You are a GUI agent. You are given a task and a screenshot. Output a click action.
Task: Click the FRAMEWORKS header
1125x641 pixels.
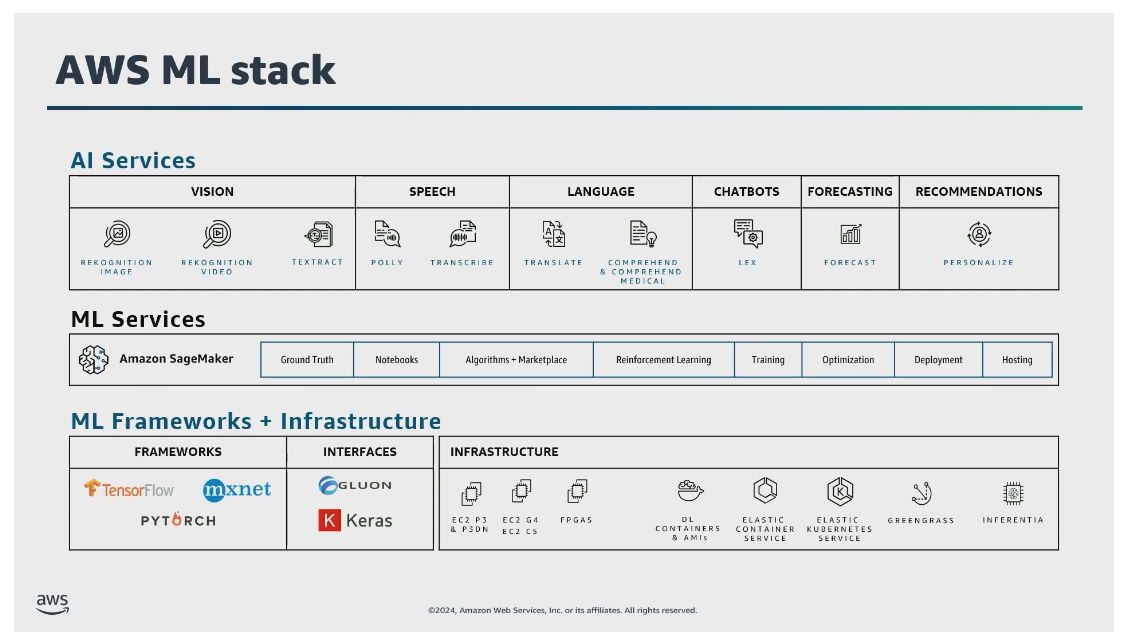coord(178,452)
